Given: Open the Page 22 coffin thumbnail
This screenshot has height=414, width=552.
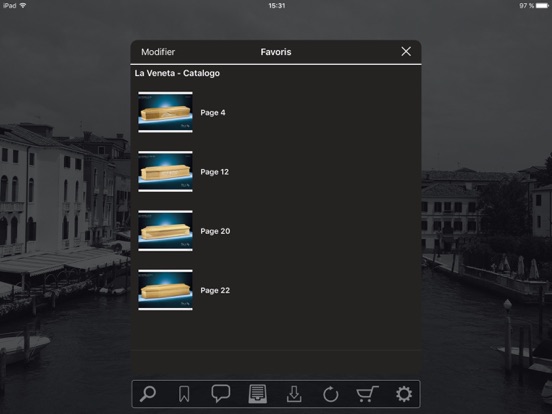Looking at the screenshot, I should point(165,290).
